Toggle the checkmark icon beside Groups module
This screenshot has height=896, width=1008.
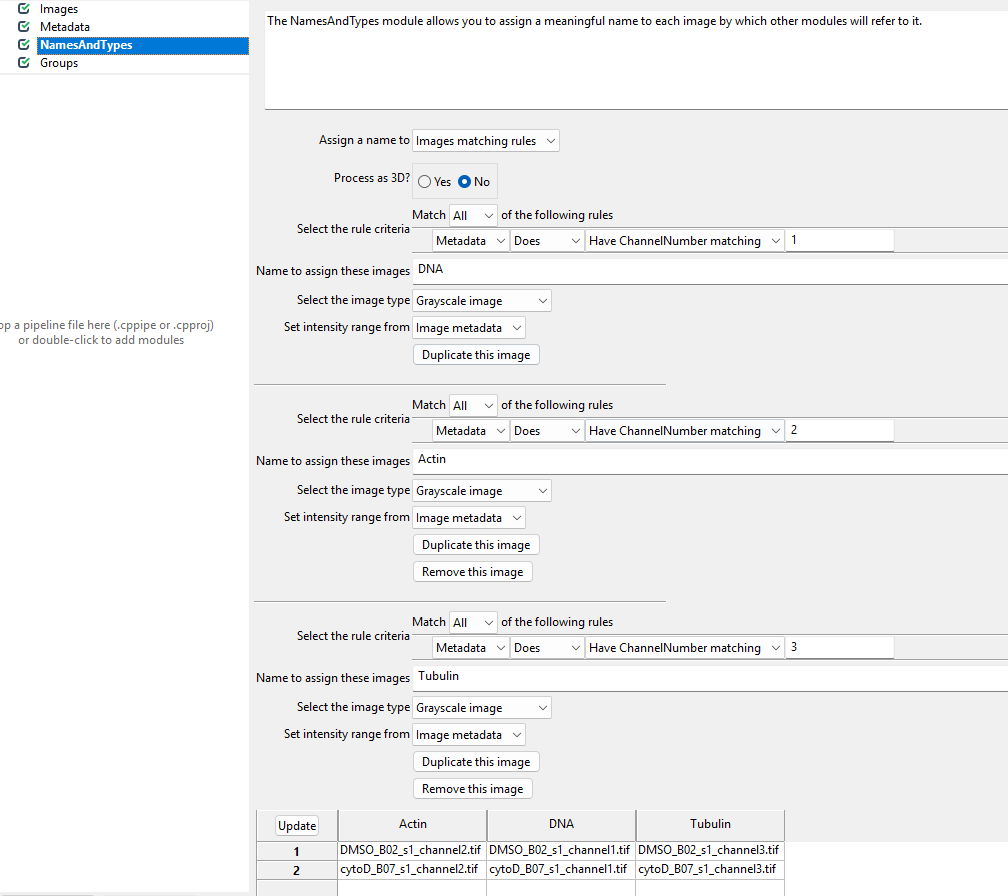(23, 63)
